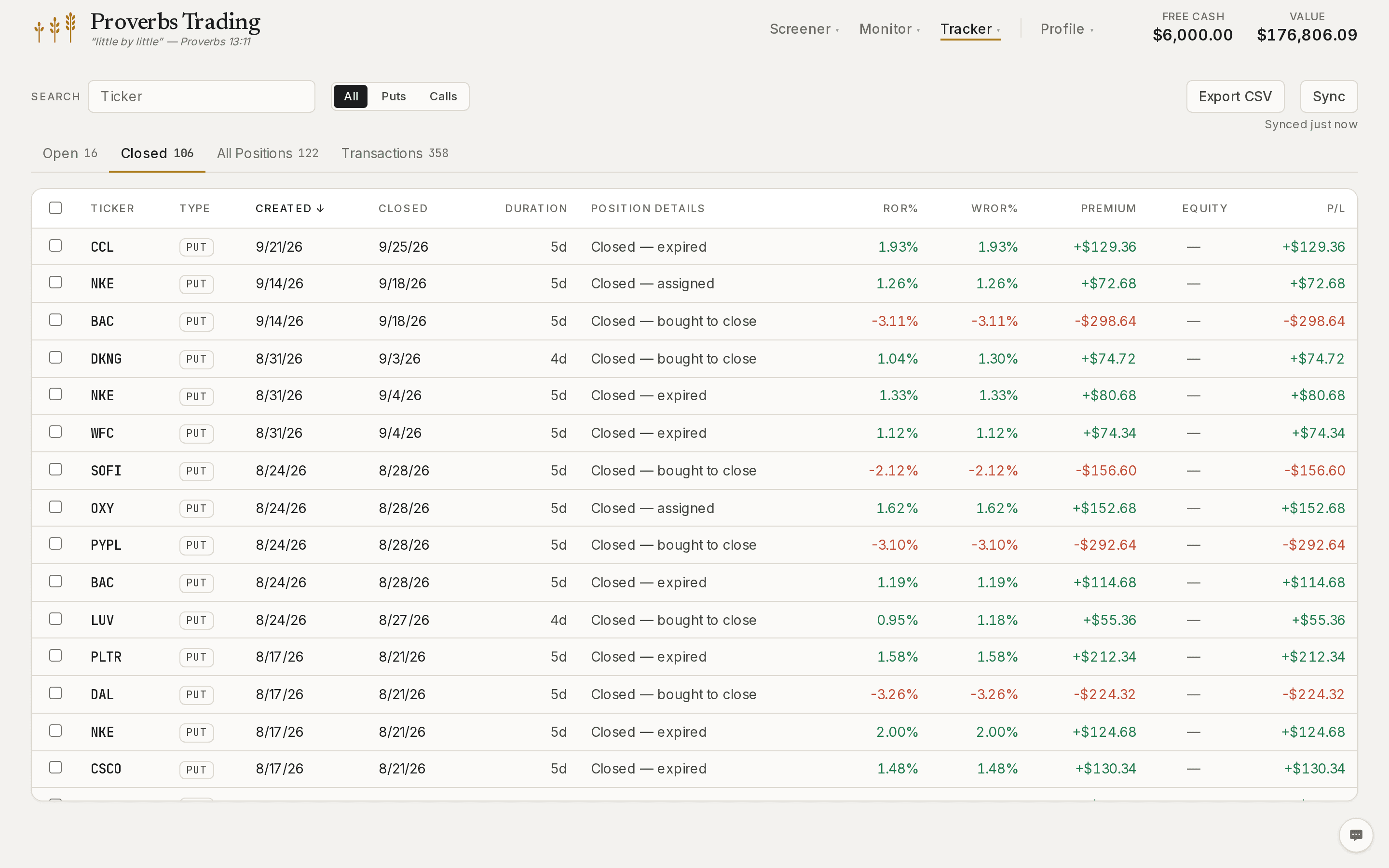The image size is (1389, 868).
Task: Filter by Puts option
Action: click(x=394, y=96)
